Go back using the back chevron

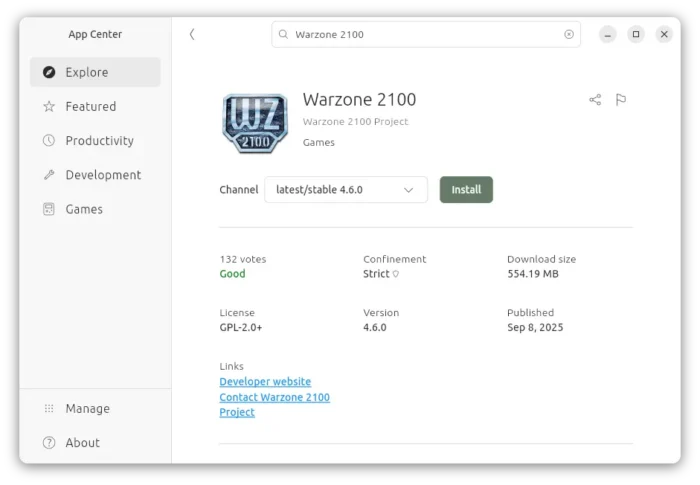[192, 34]
